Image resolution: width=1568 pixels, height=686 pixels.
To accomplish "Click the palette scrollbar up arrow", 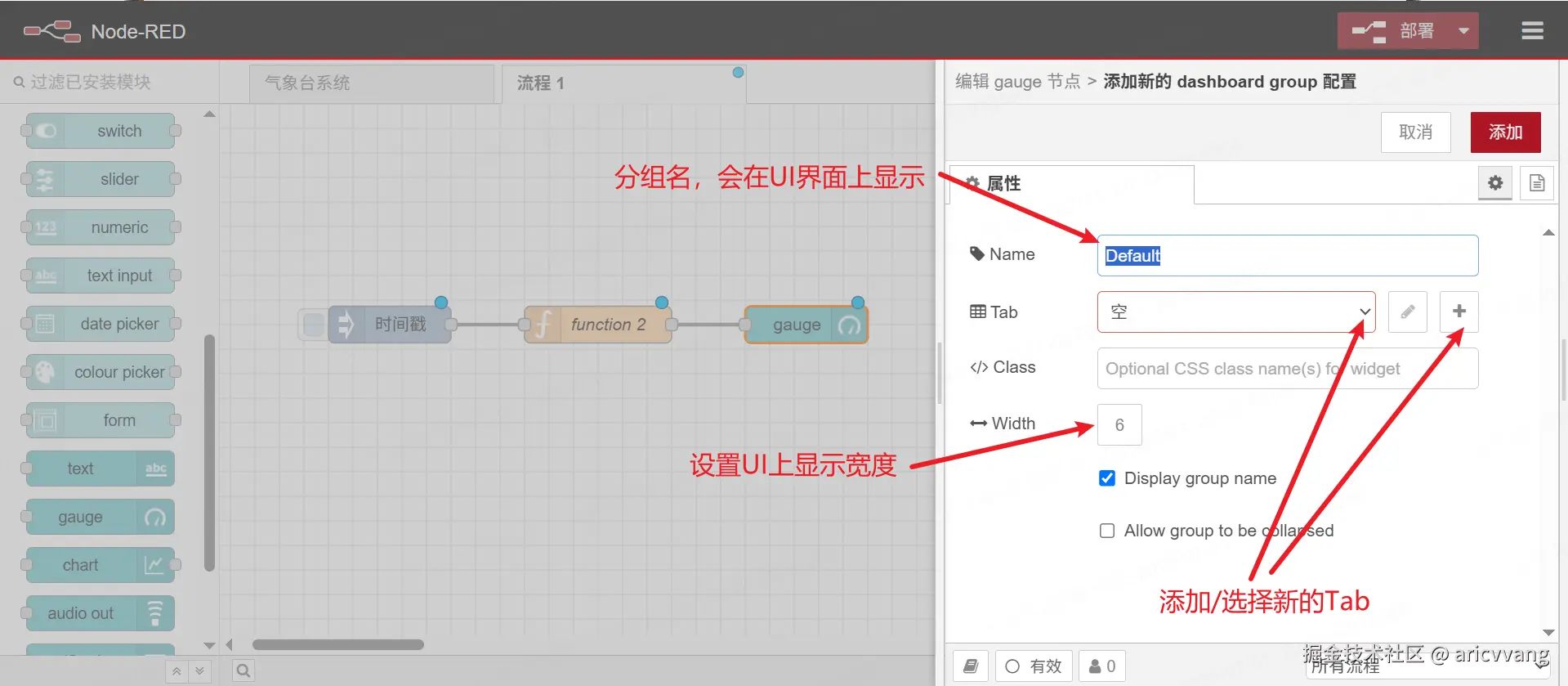I will (x=209, y=114).
